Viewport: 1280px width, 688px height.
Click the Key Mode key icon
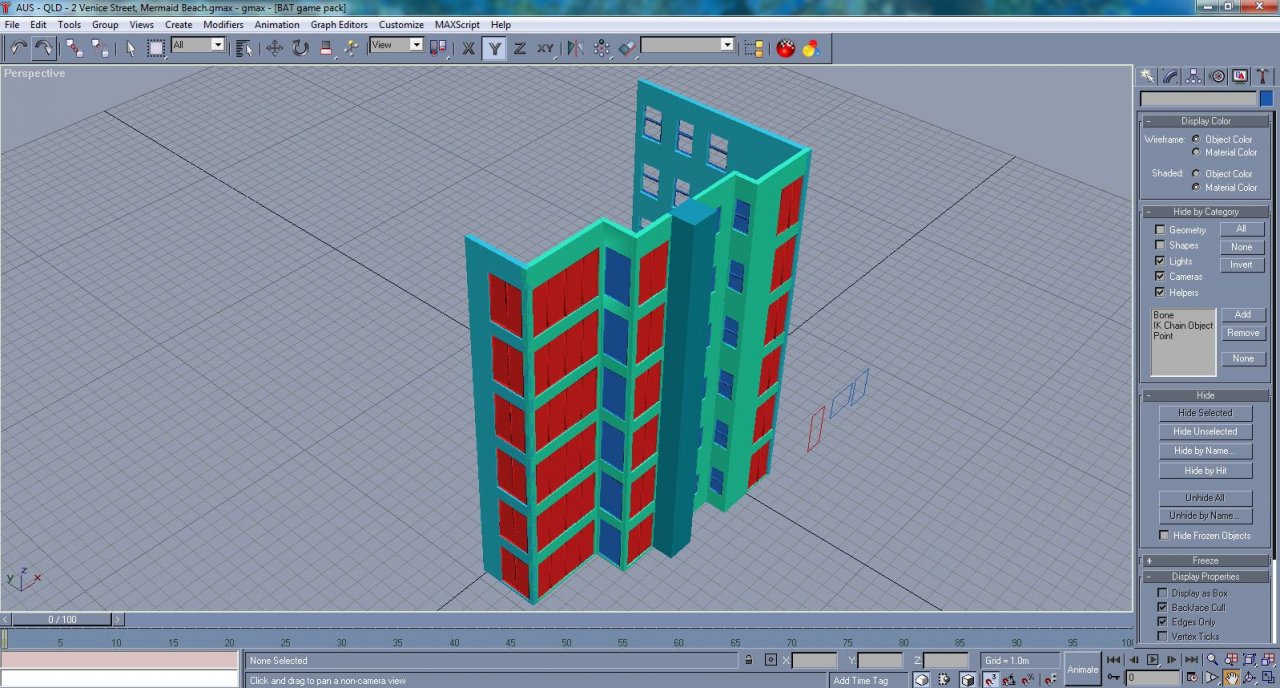[x=1113, y=679]
